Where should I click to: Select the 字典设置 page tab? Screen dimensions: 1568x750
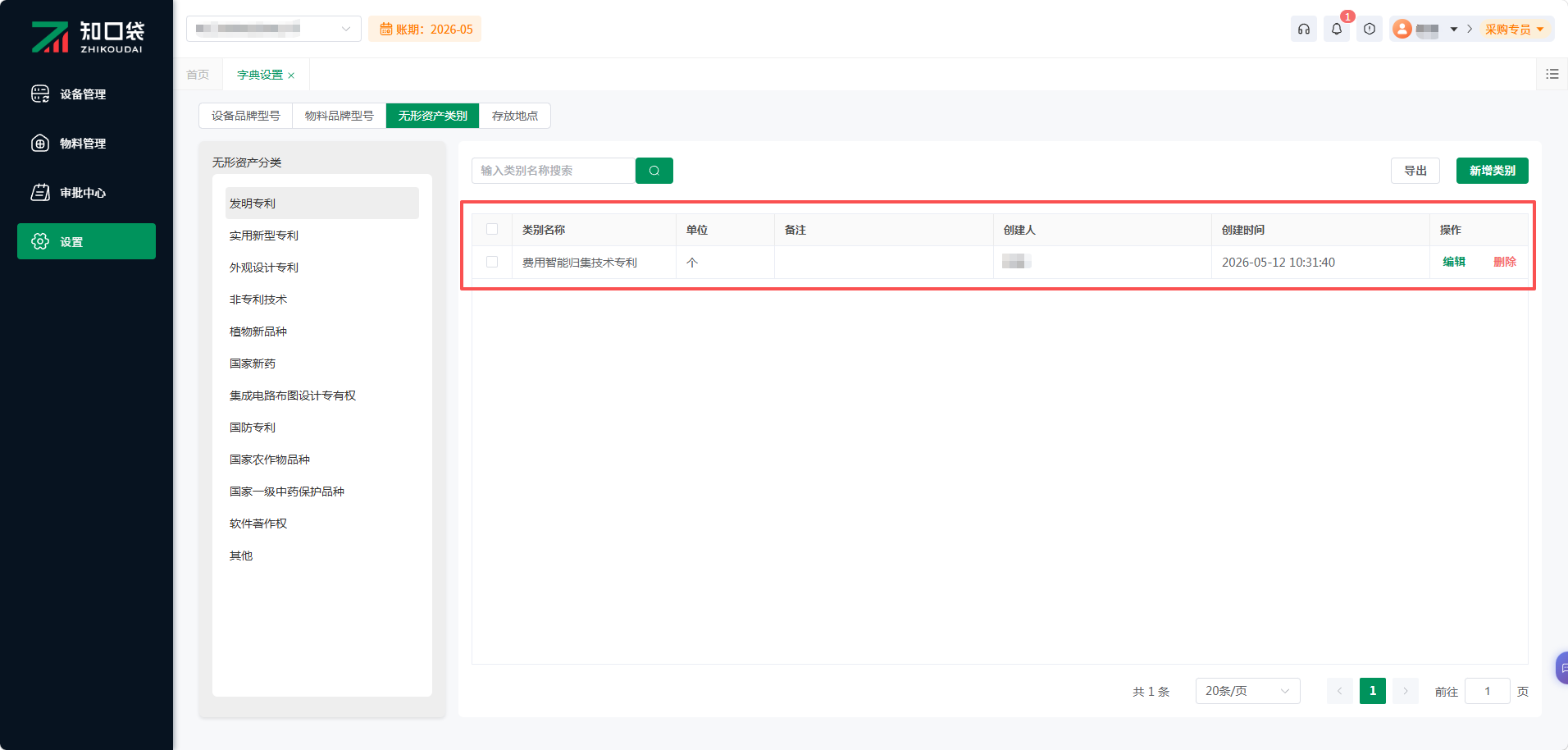pyautogui.click(x=260, y=75)
